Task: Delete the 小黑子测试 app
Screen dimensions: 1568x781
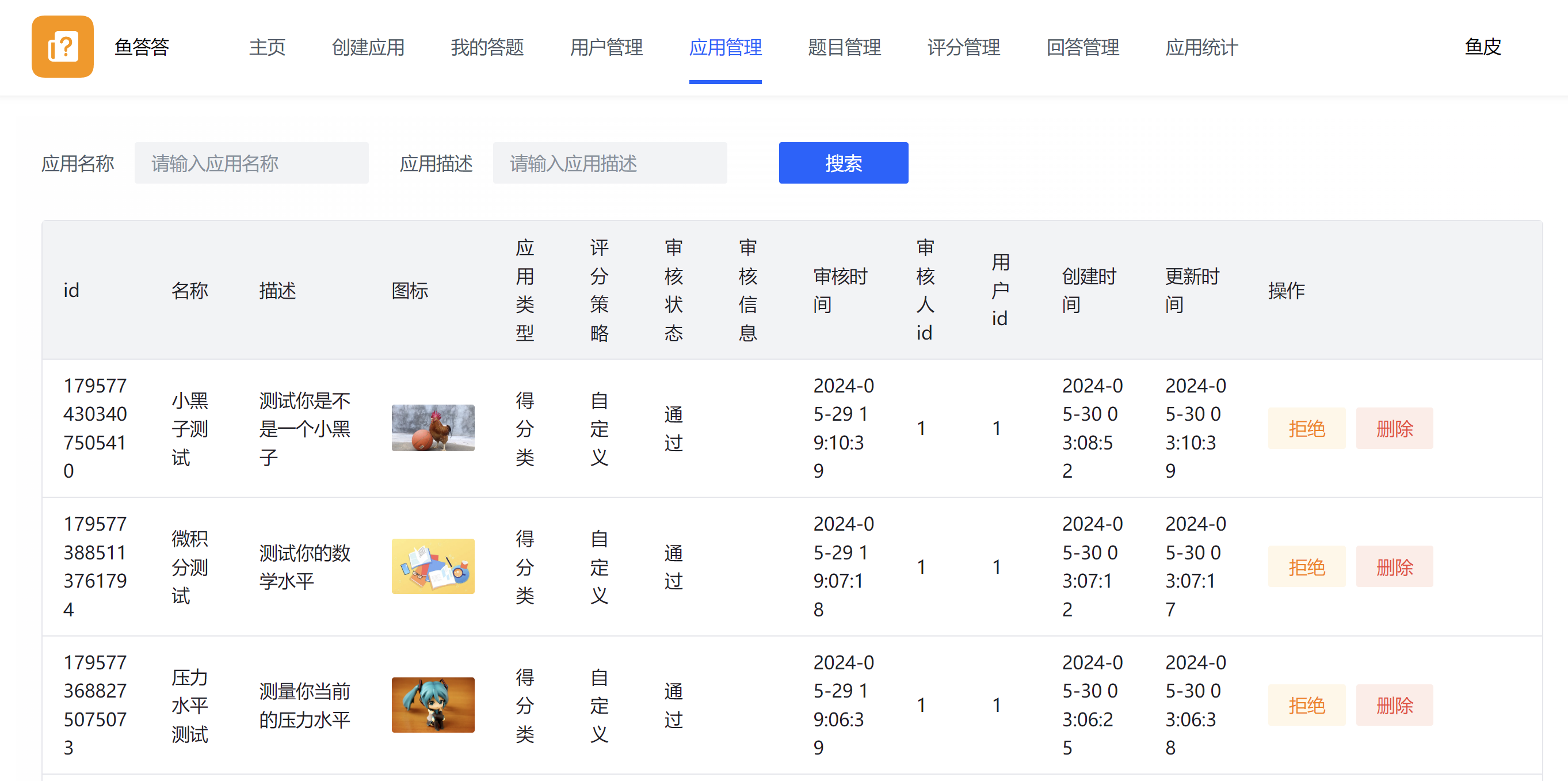Action: point(1394,429)
